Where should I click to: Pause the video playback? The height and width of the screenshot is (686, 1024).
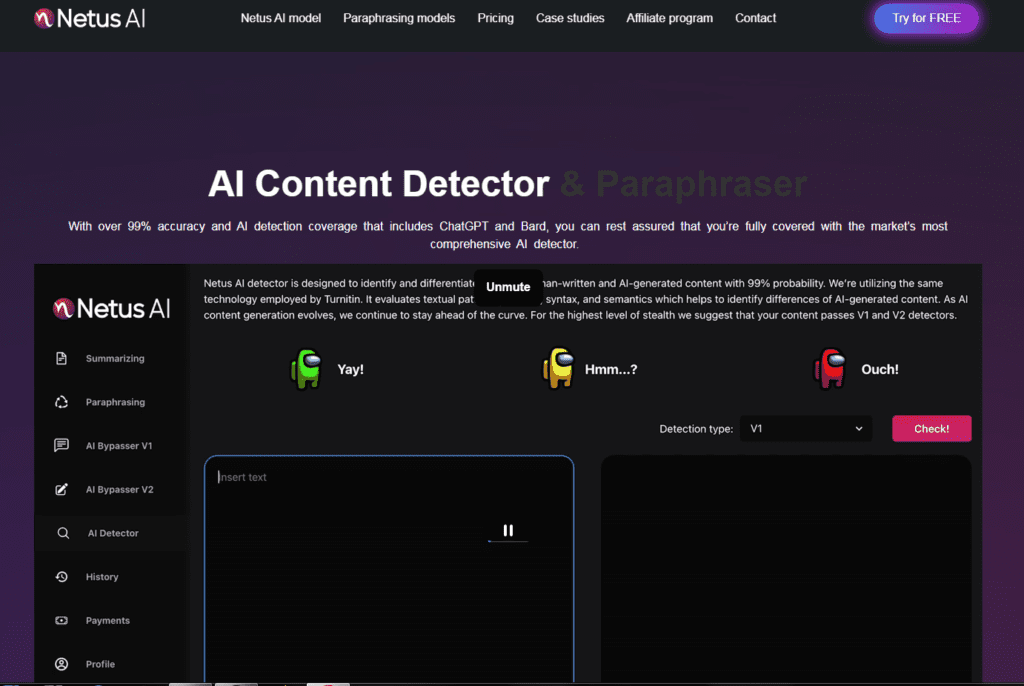coord(508,530)
